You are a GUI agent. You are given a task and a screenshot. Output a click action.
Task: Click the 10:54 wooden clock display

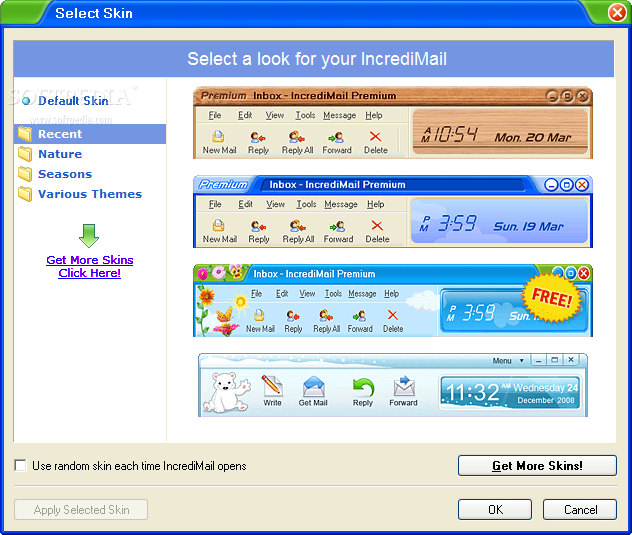[x=450, y=134]
